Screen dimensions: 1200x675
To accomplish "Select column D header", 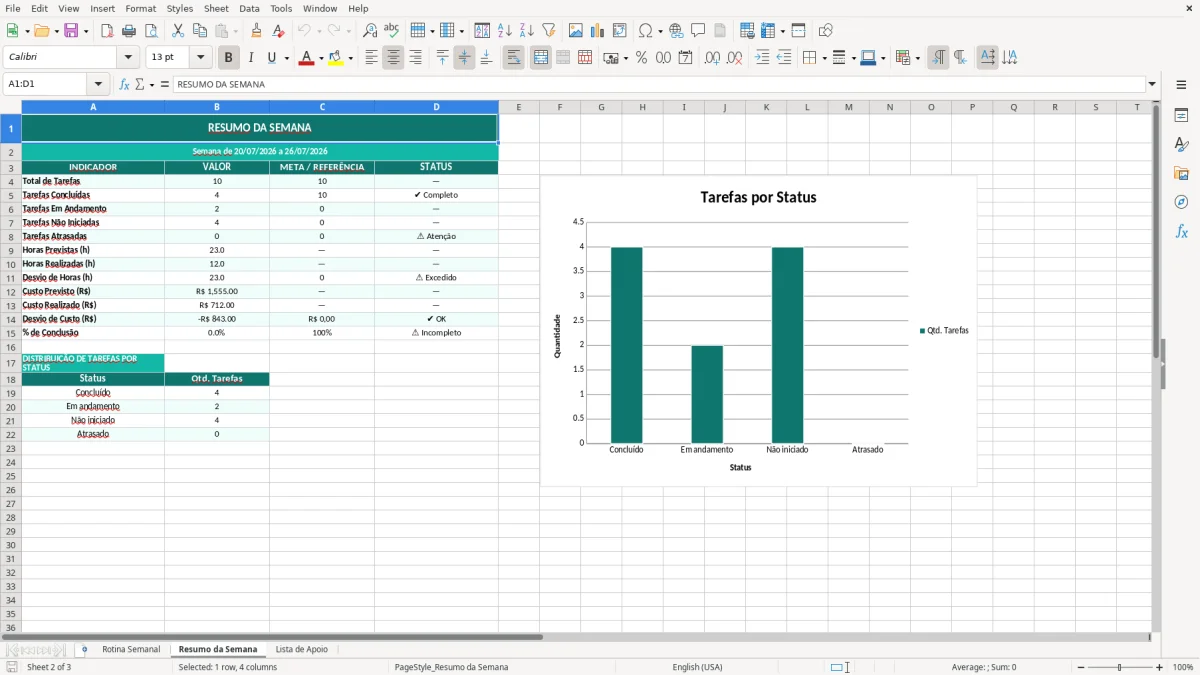I will [436, 107].
